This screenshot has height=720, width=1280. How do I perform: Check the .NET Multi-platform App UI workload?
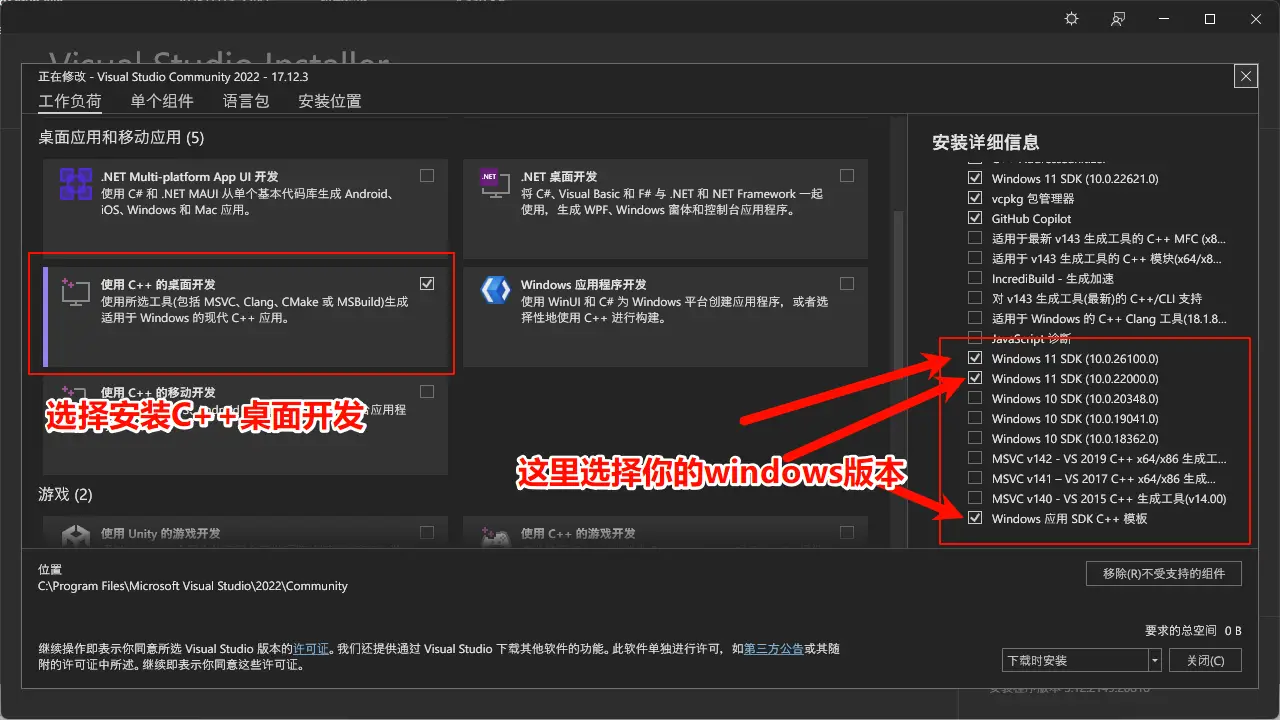427,176
